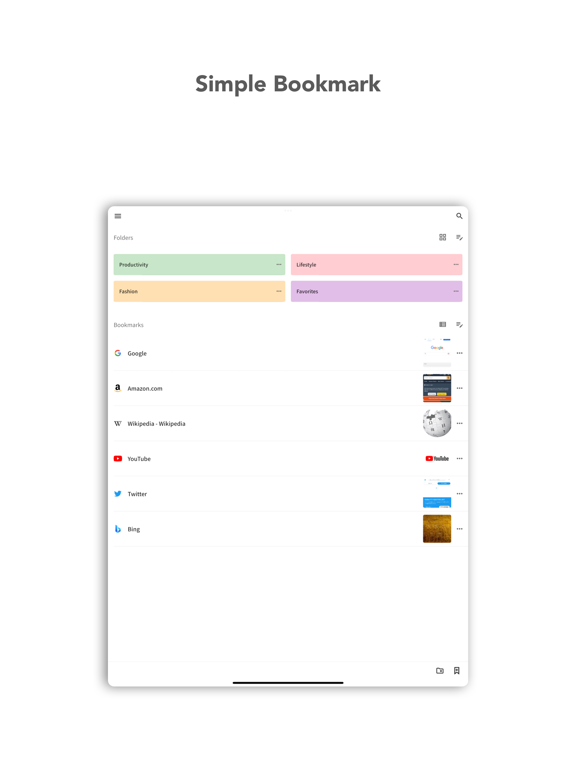The image size is (576, 768).
Task: Open the pink Lifestyle folder
Action: (x=377, y=264)
